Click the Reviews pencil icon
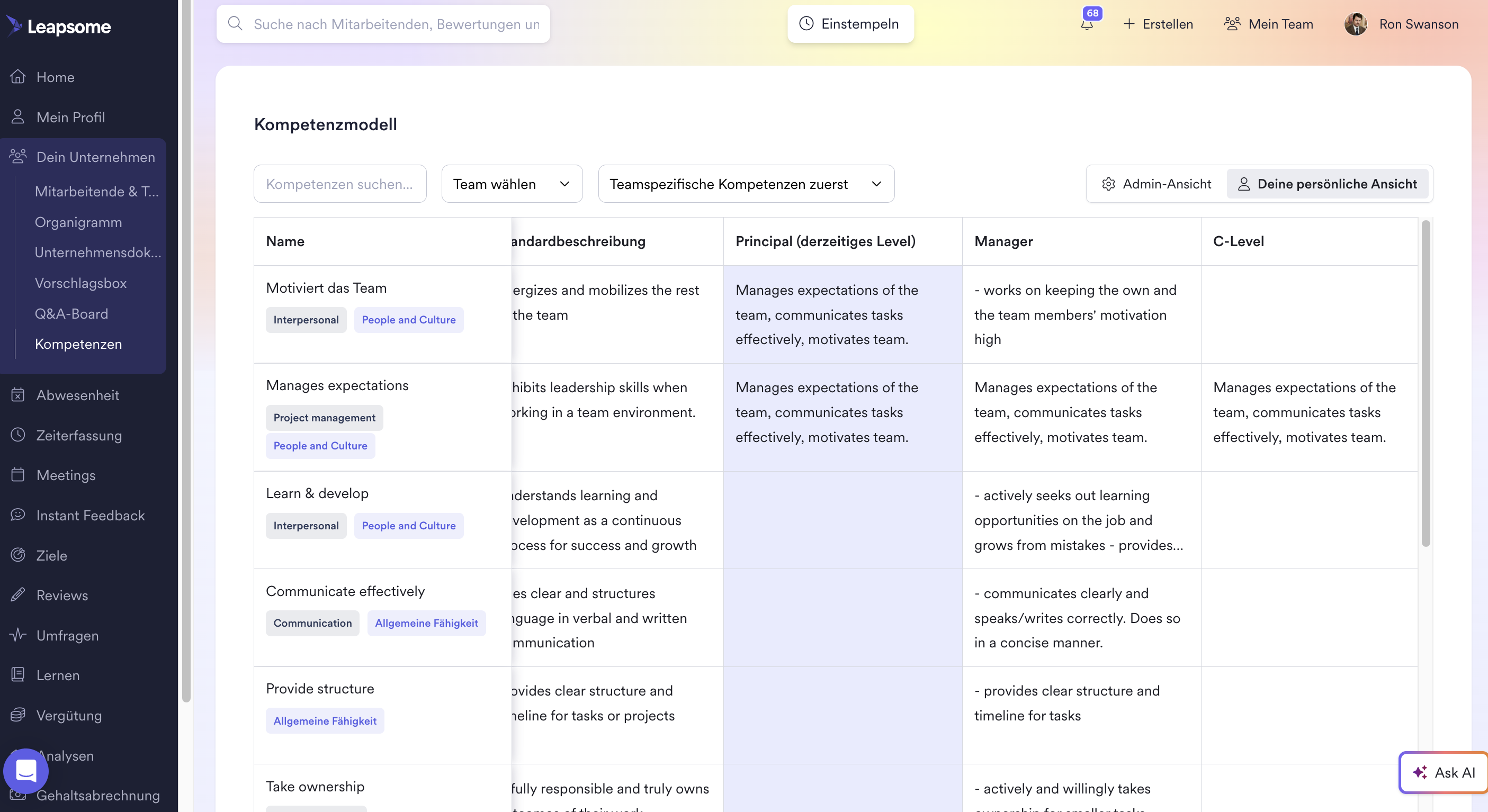Image resolution: width=1488 pixels, height=812 pixels. [18, 595]
